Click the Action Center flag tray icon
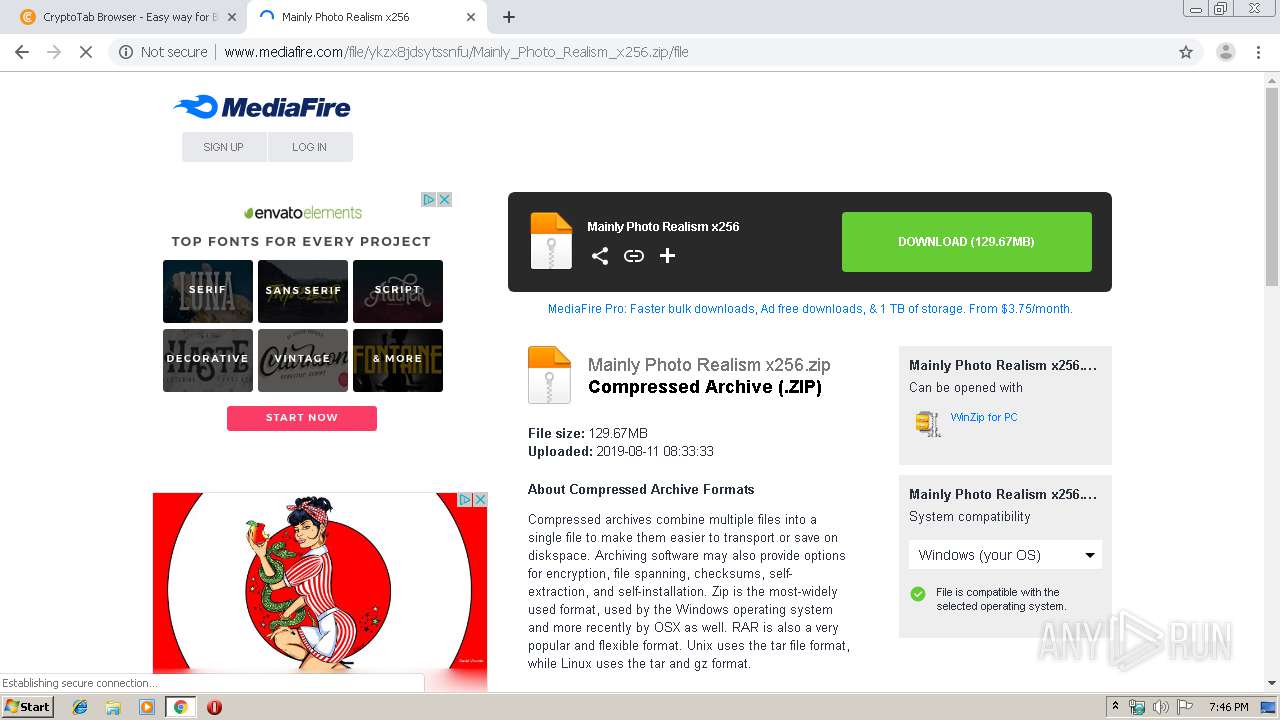The image size is (1280, 720). click(1185, 707)
